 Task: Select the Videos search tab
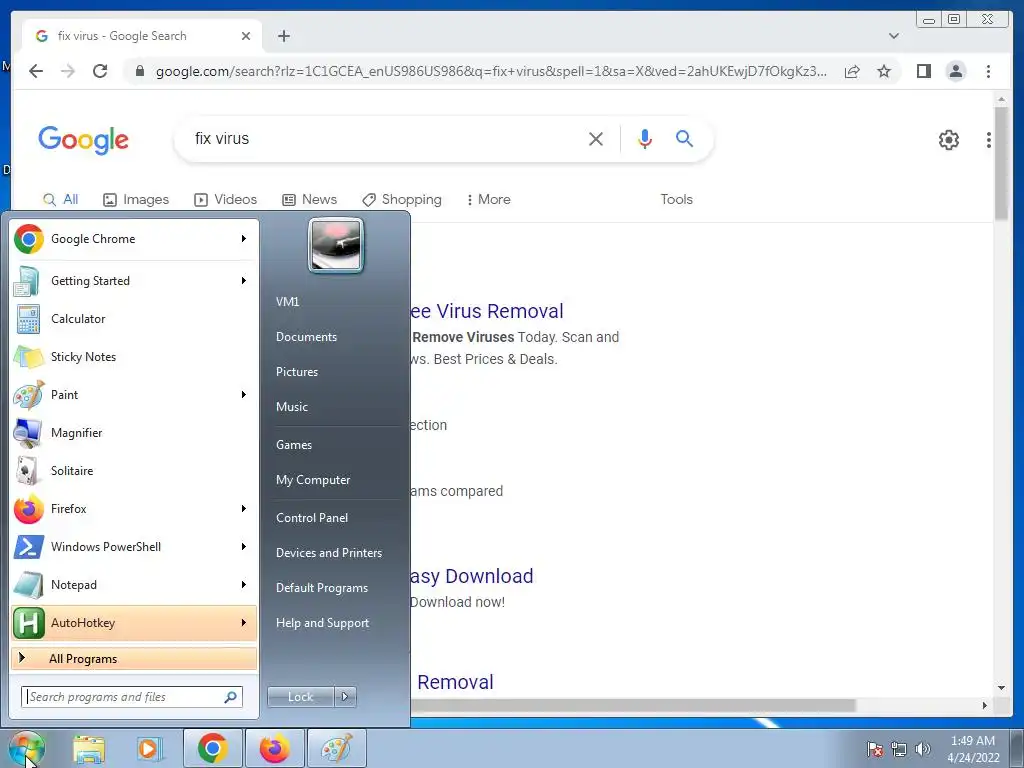click(x=225, y=199)
